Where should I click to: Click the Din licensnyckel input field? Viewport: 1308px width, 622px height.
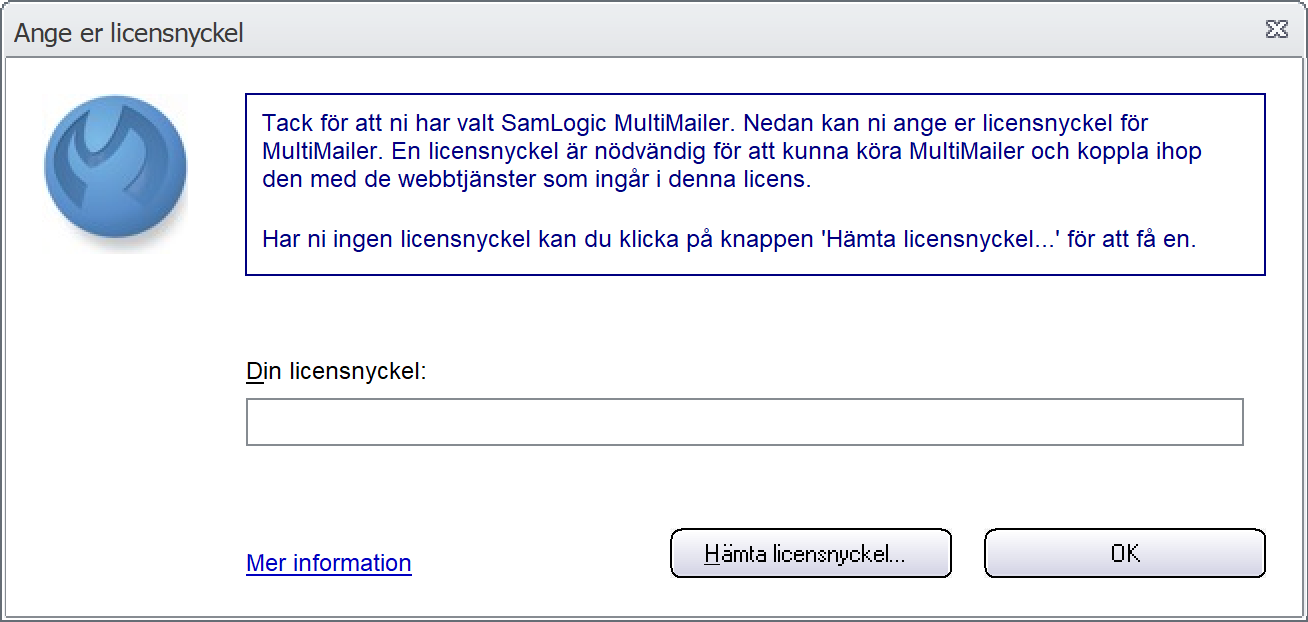(744, 422)
